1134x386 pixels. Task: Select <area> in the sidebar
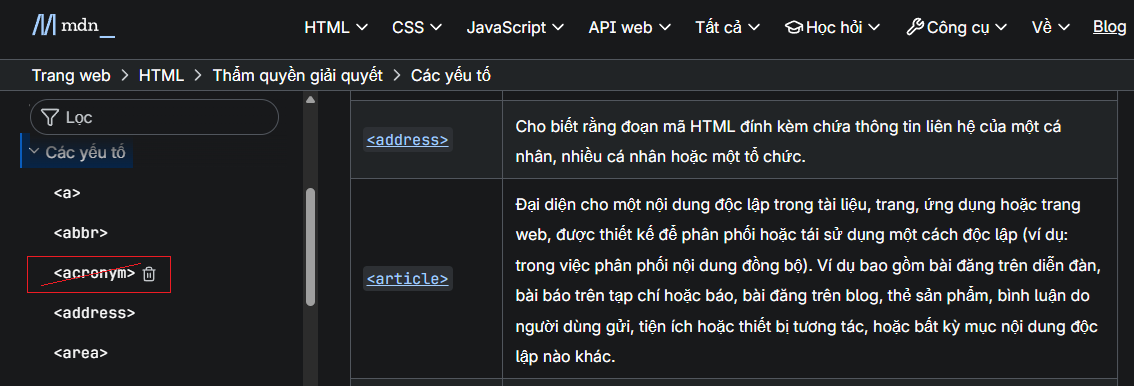(x=80, y=353)
